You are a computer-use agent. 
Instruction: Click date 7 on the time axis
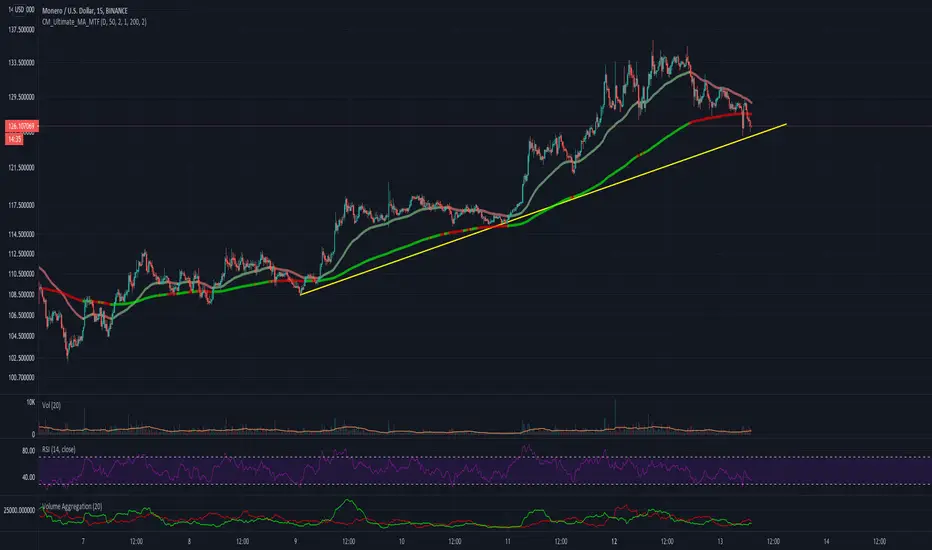[83, 542]
